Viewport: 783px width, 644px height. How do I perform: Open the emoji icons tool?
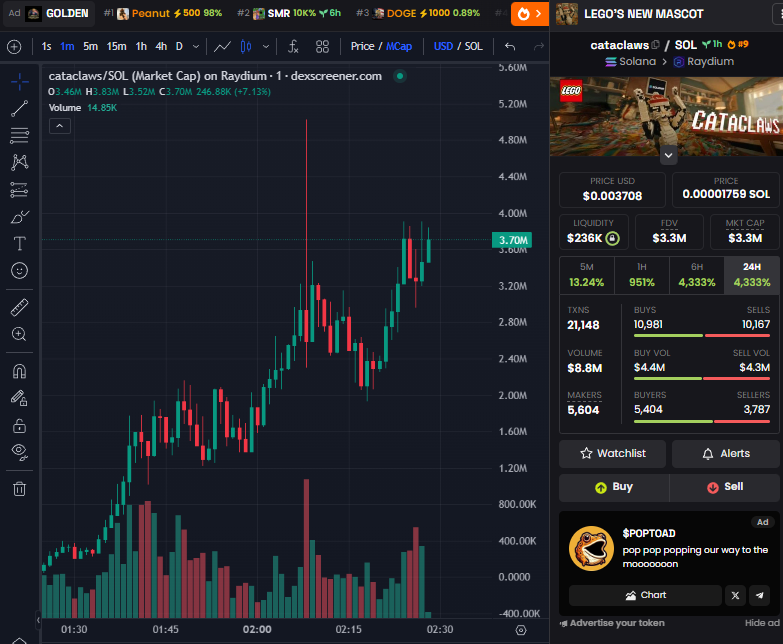coord(19,271)
